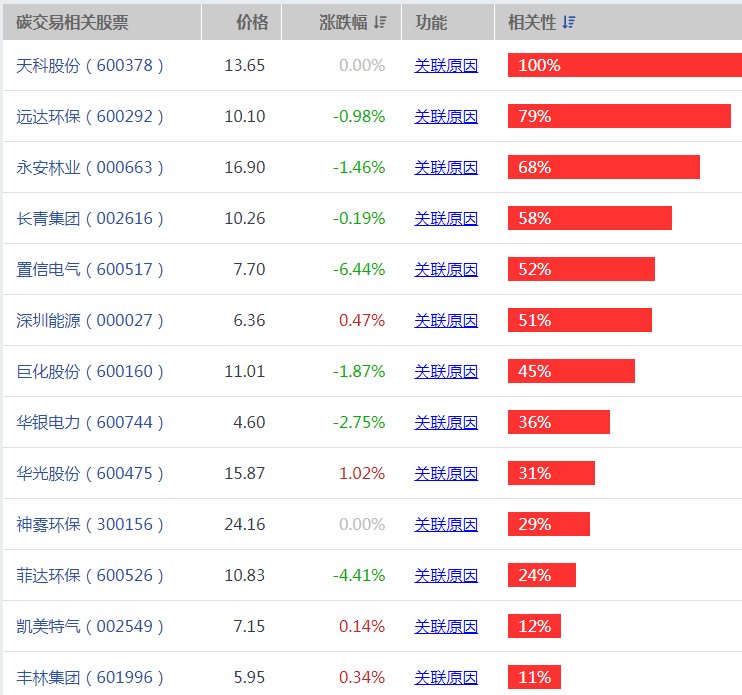Click the 52% correlation bar
This screenshot has height=695, width=742.
point(581,269)
